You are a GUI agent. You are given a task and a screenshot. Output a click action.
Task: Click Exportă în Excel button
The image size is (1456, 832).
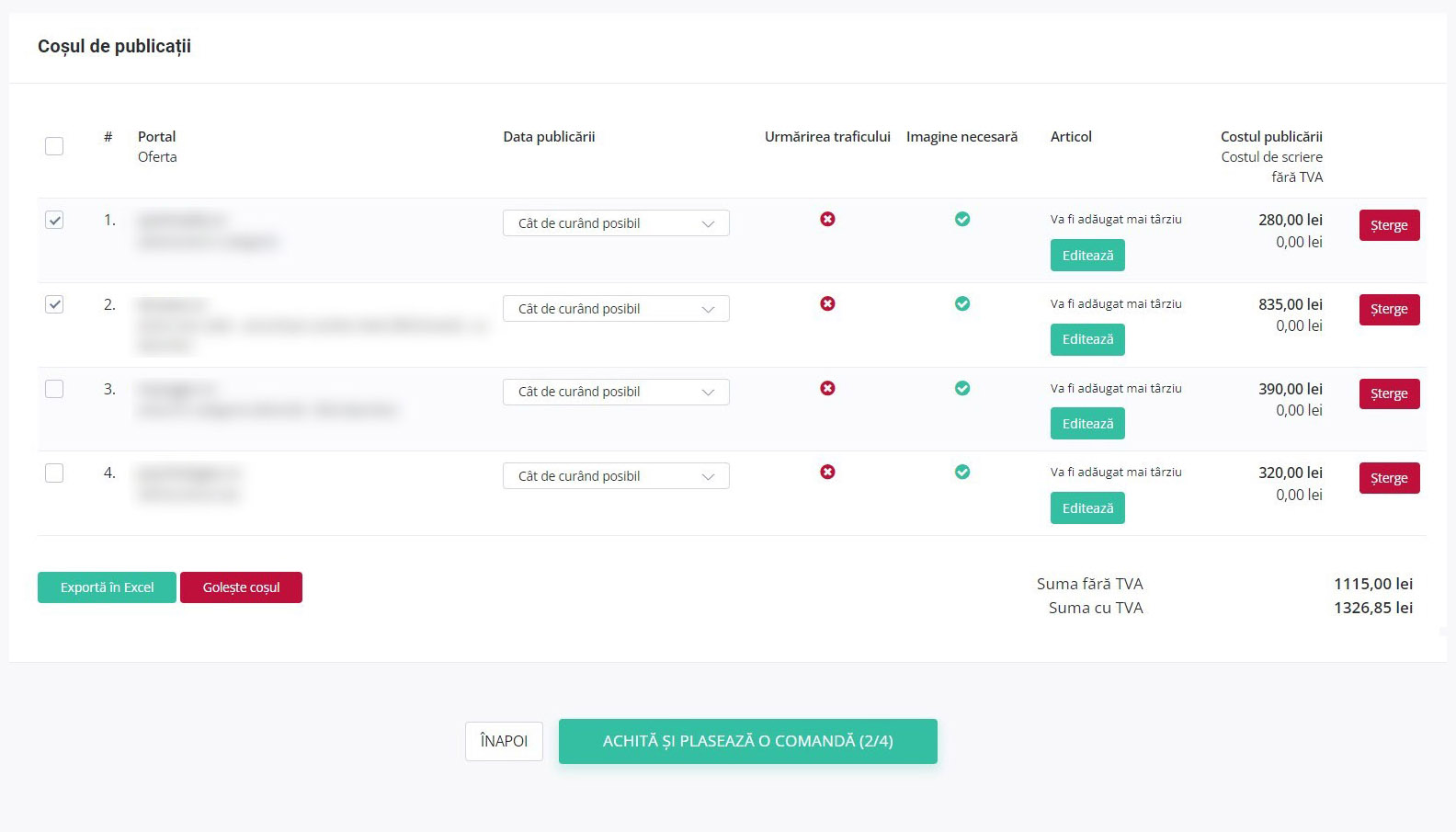click(x=107, y=587)
